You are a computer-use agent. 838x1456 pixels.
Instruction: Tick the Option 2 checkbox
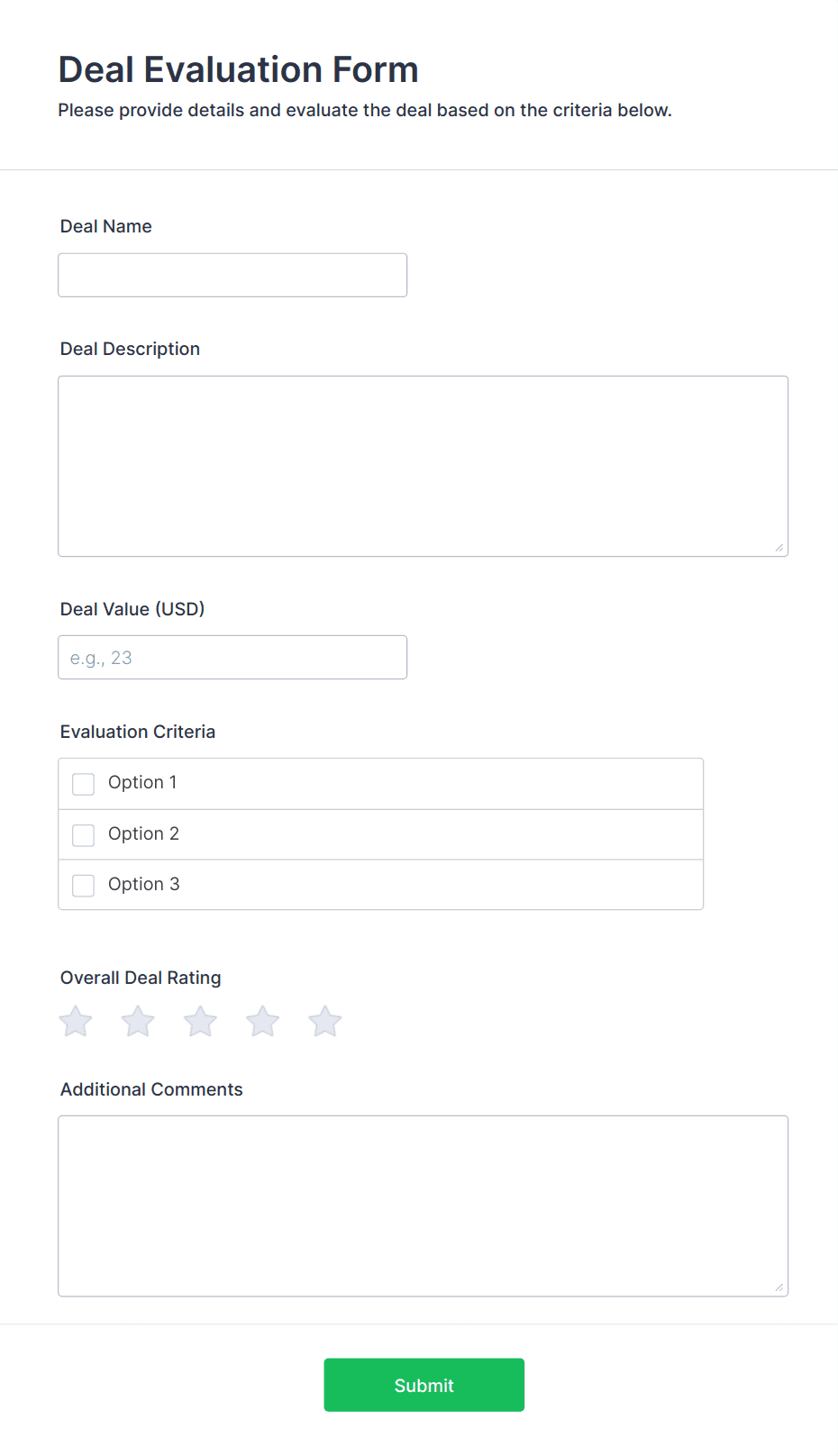tap(84, 835)
